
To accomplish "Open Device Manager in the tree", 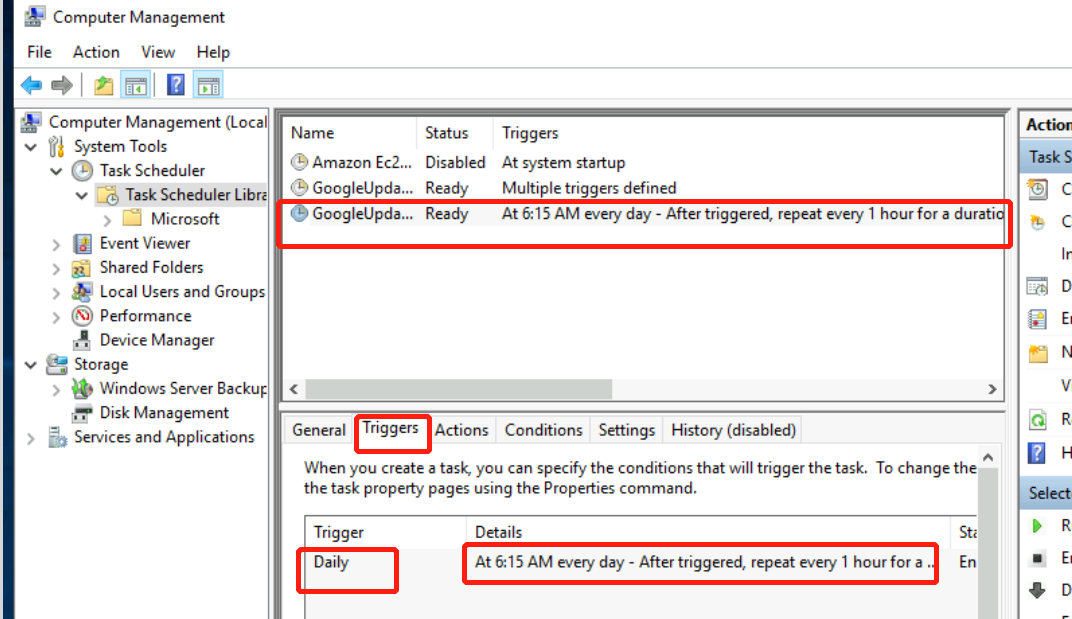I will [x=156, y=340].
